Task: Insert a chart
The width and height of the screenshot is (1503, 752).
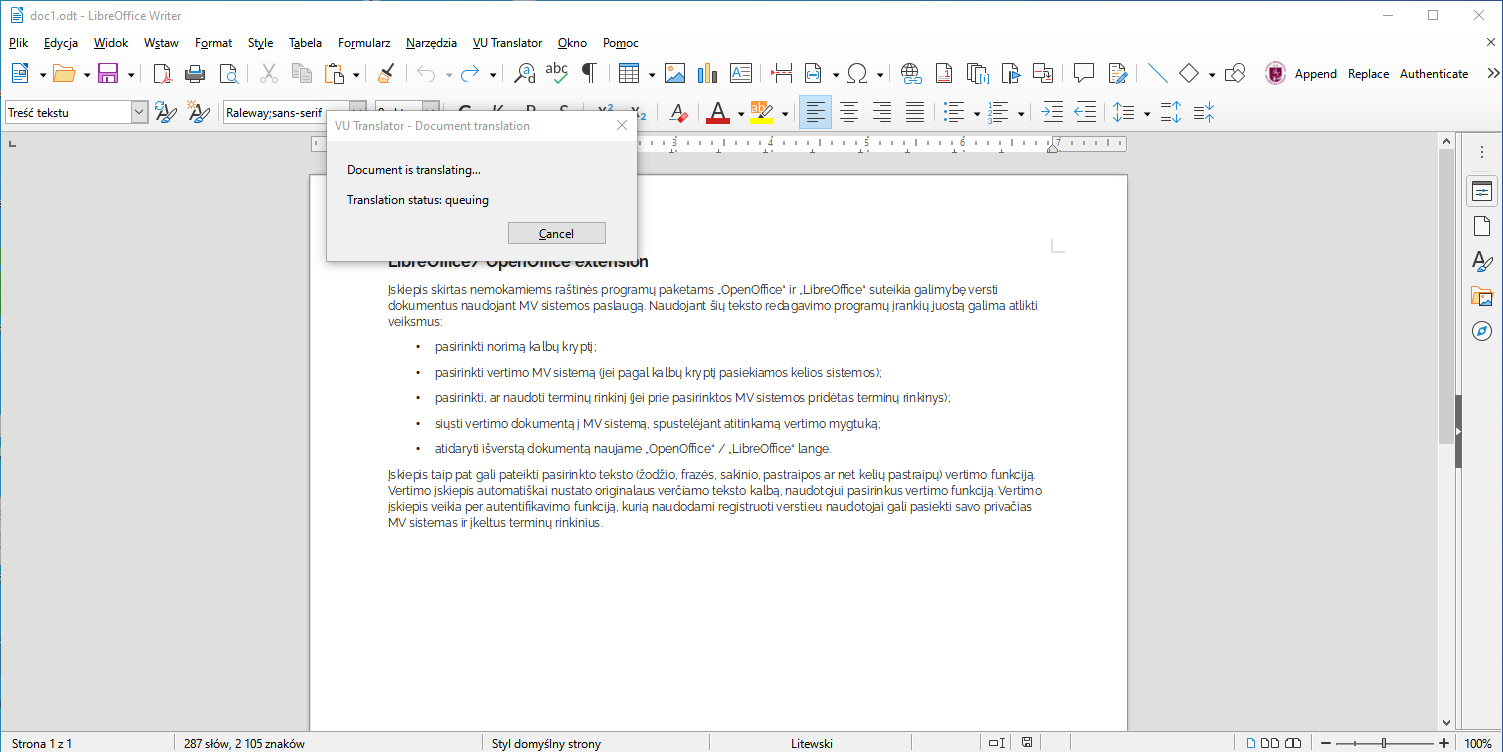Action: [x=708, y=73]
